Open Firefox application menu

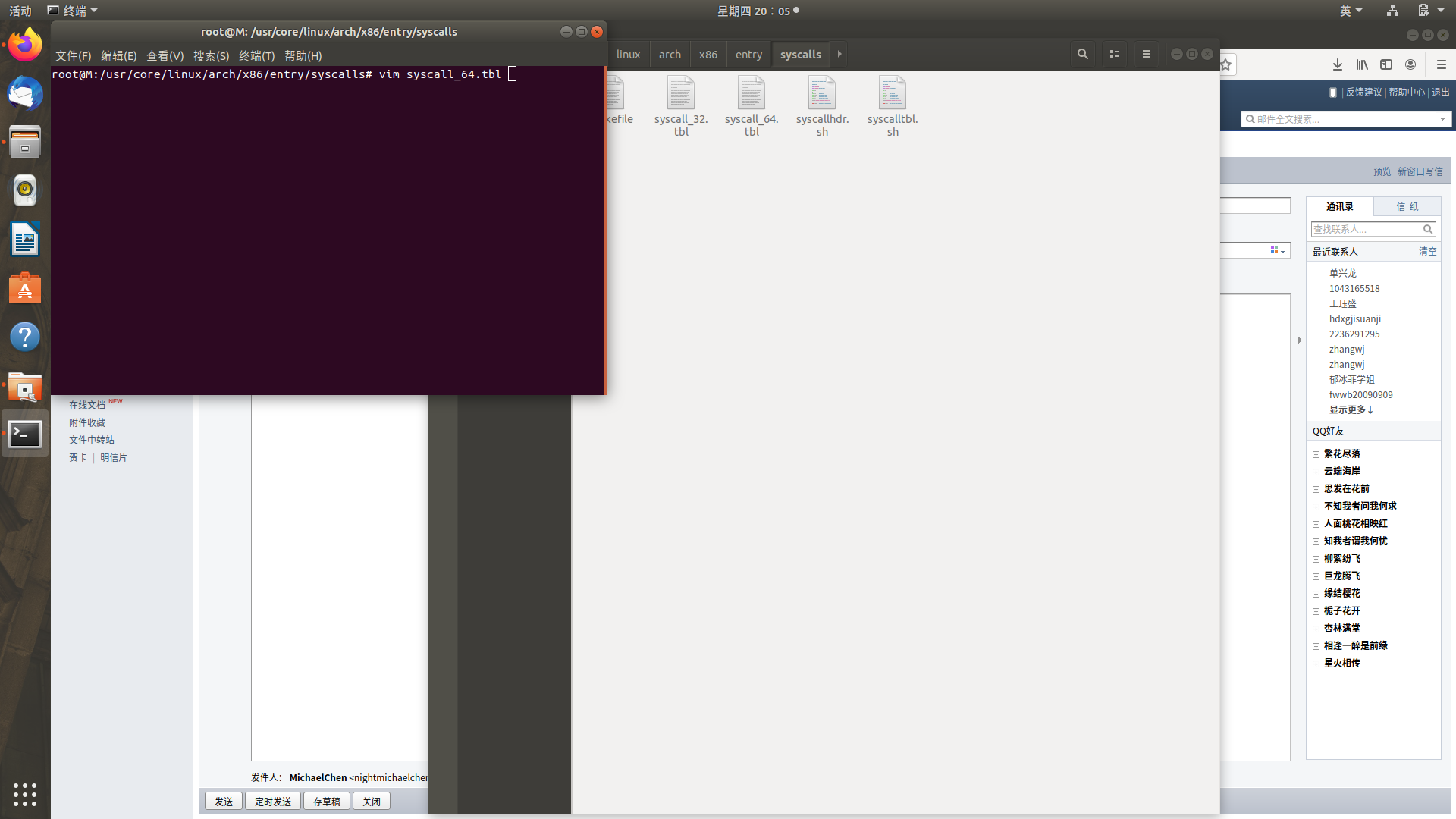tap(1441, 65)
